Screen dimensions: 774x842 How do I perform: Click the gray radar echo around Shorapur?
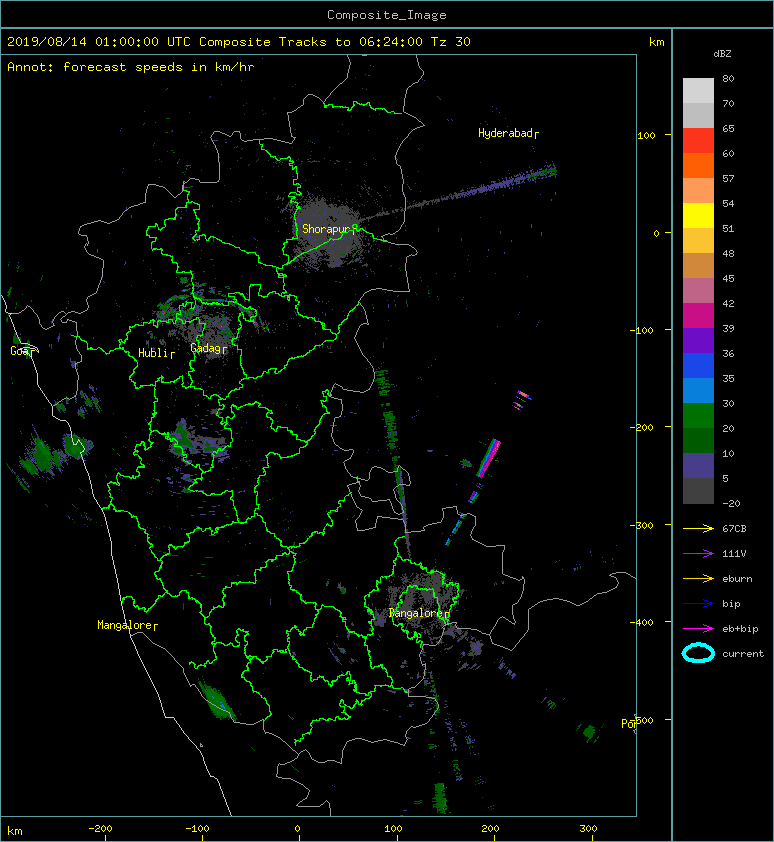click(x=329, y=231)
